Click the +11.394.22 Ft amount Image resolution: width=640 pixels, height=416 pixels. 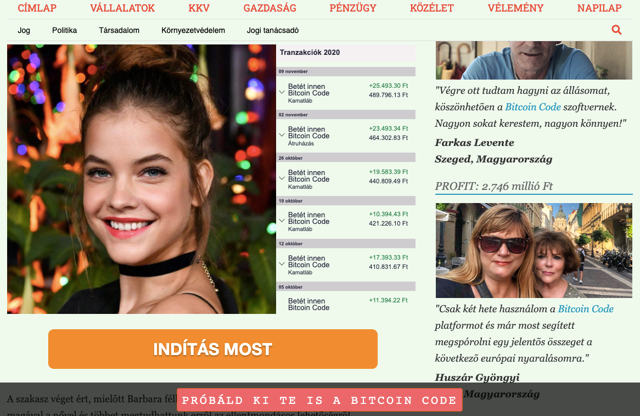pyautogui.click(x=388, y=300)
